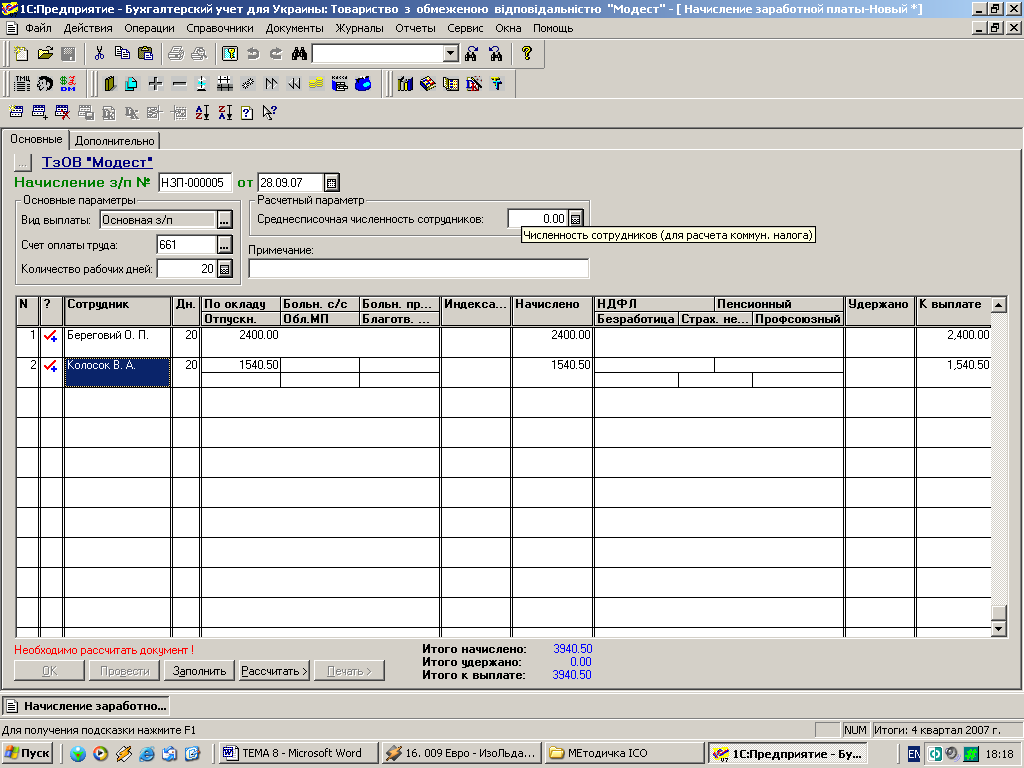The height and width of the screenshot is (768, 1024).
Task: Click the касса cash register icon
Action: (340, 84)
